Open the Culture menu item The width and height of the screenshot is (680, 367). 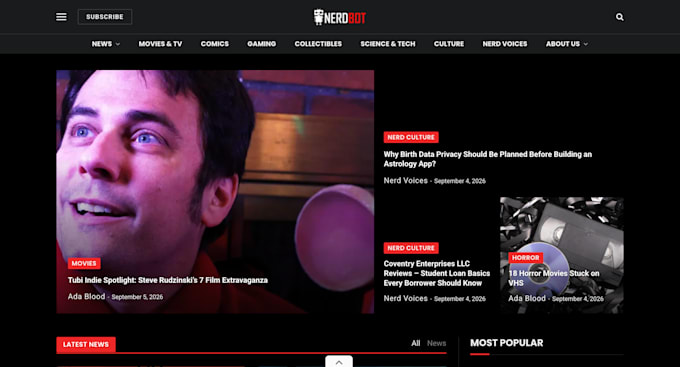pos(449,44)
